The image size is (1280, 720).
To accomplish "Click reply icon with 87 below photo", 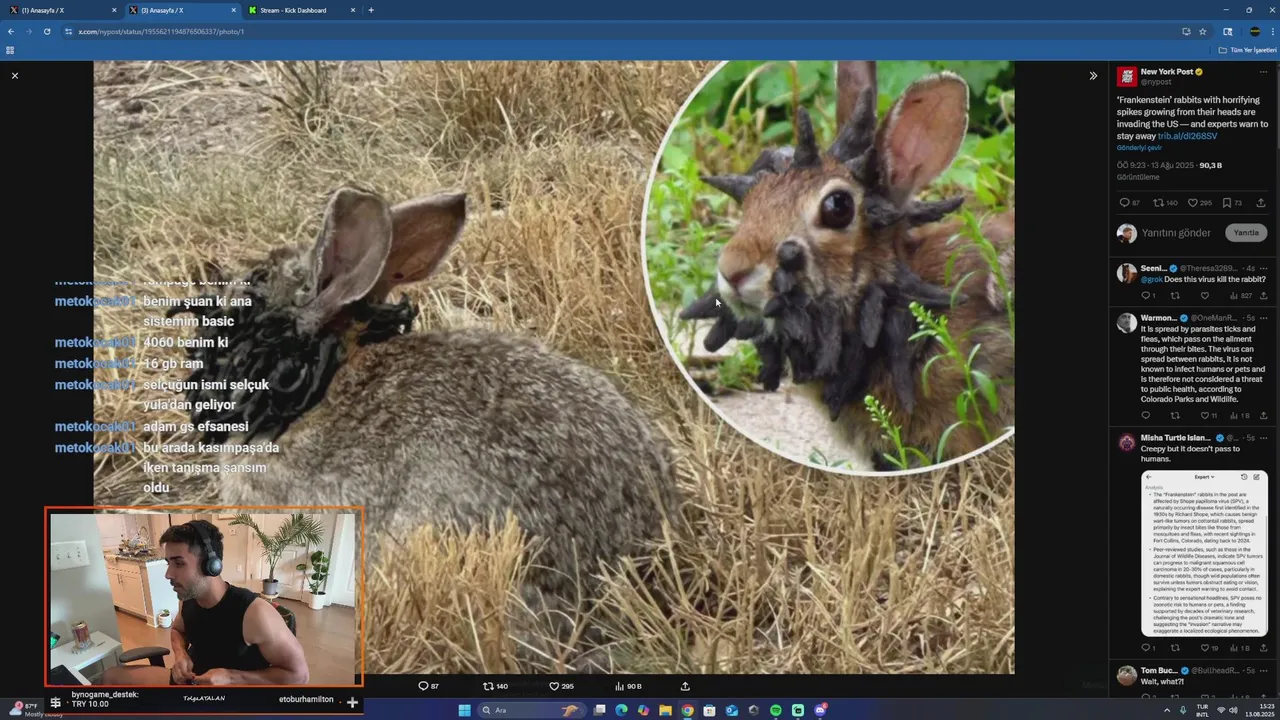I will point(428,686).
